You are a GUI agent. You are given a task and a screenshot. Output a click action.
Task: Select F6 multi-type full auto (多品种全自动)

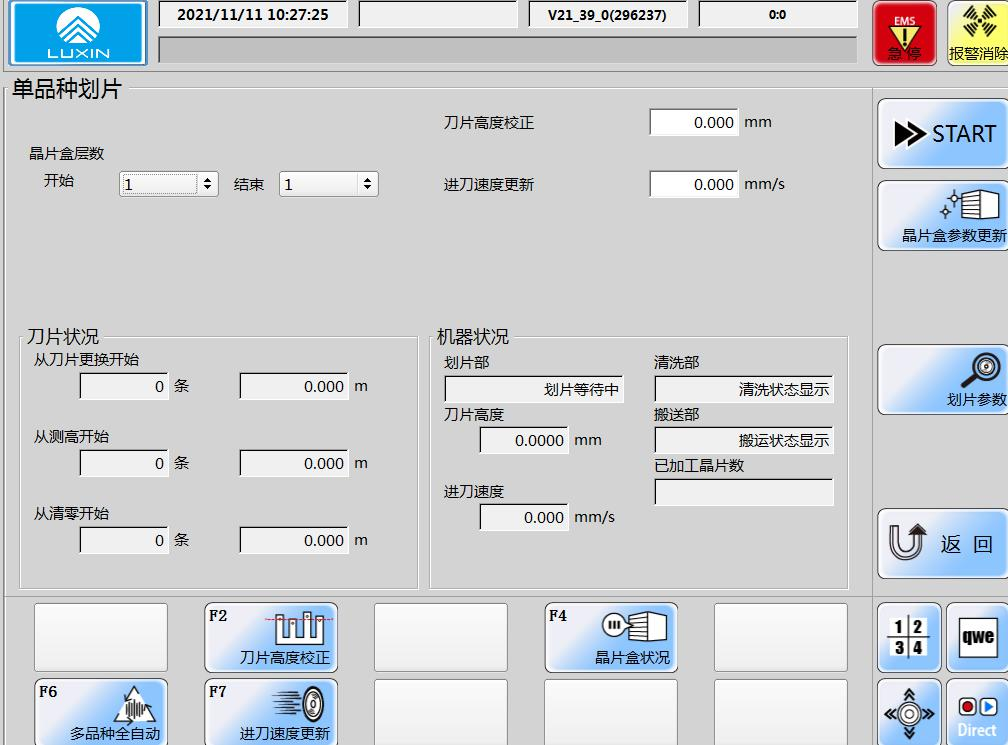pyautogui.click(x=101, y=712)
